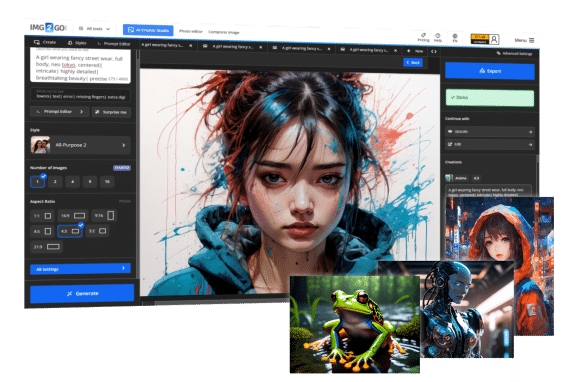Close the third image tab
The height and width of the screenshot is (382, 570).
point(329,49)
